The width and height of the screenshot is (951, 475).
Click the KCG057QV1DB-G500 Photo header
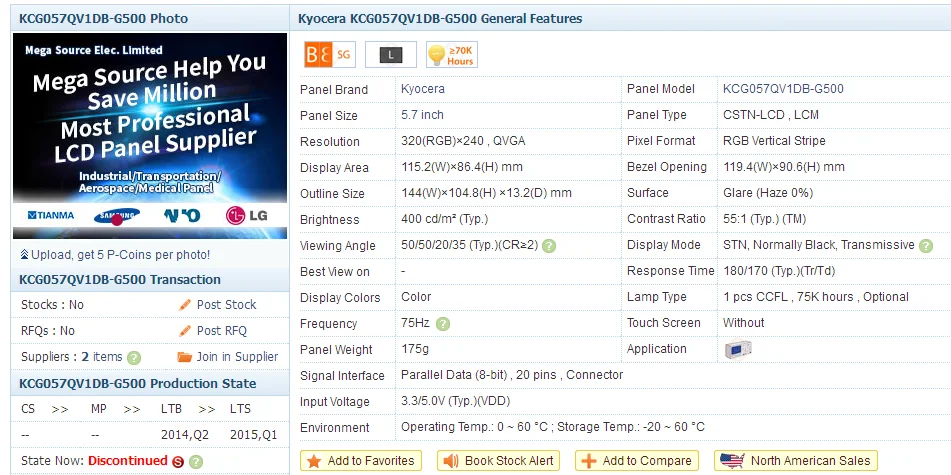(x=104, y=18)
